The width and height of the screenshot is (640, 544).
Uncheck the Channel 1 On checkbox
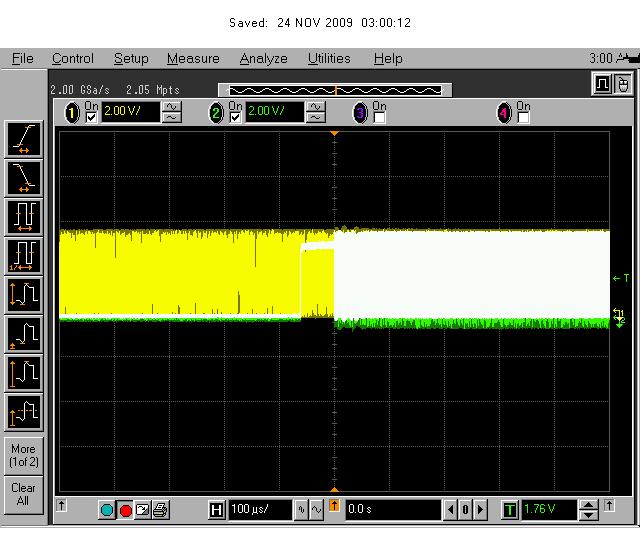coord(91,118)
